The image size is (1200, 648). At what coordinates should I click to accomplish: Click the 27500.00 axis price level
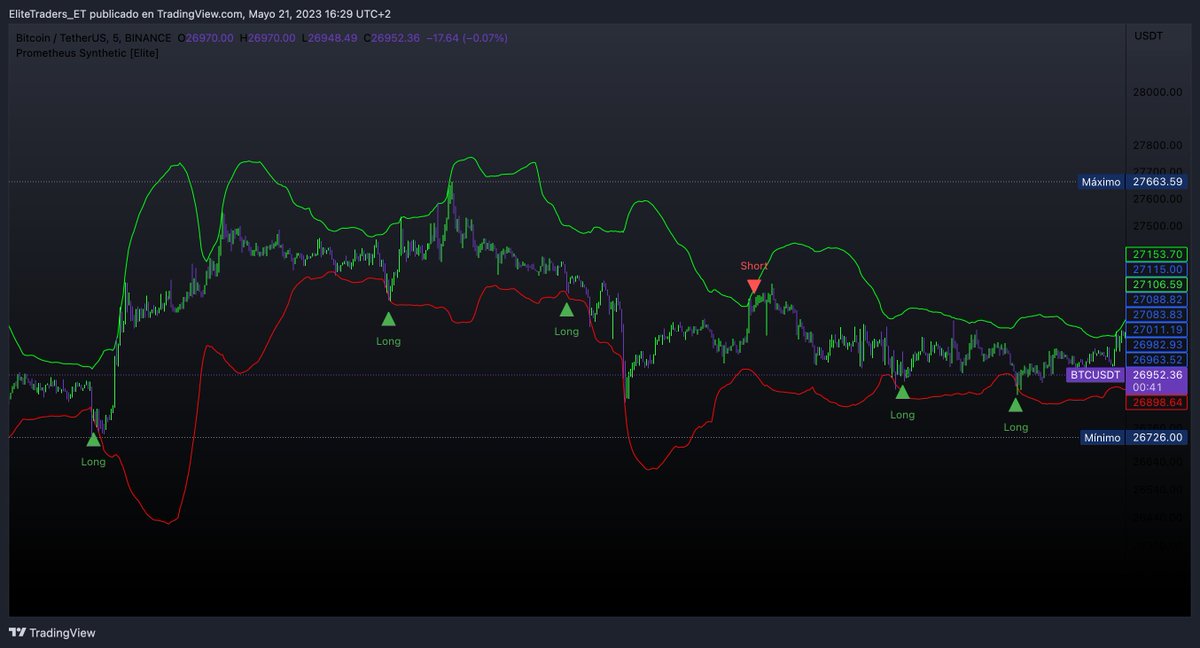1158,226
